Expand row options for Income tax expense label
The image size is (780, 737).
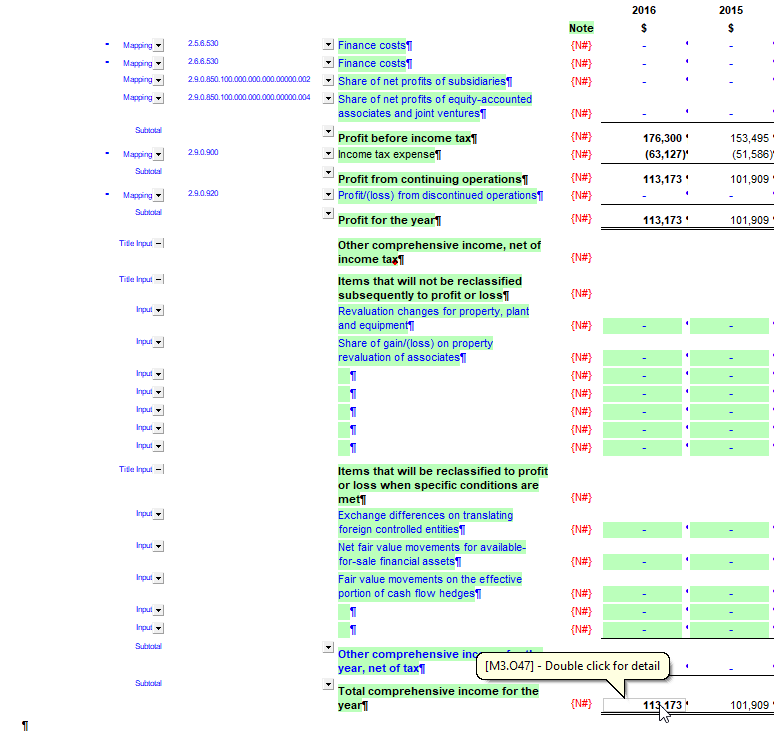pos(328,154)
